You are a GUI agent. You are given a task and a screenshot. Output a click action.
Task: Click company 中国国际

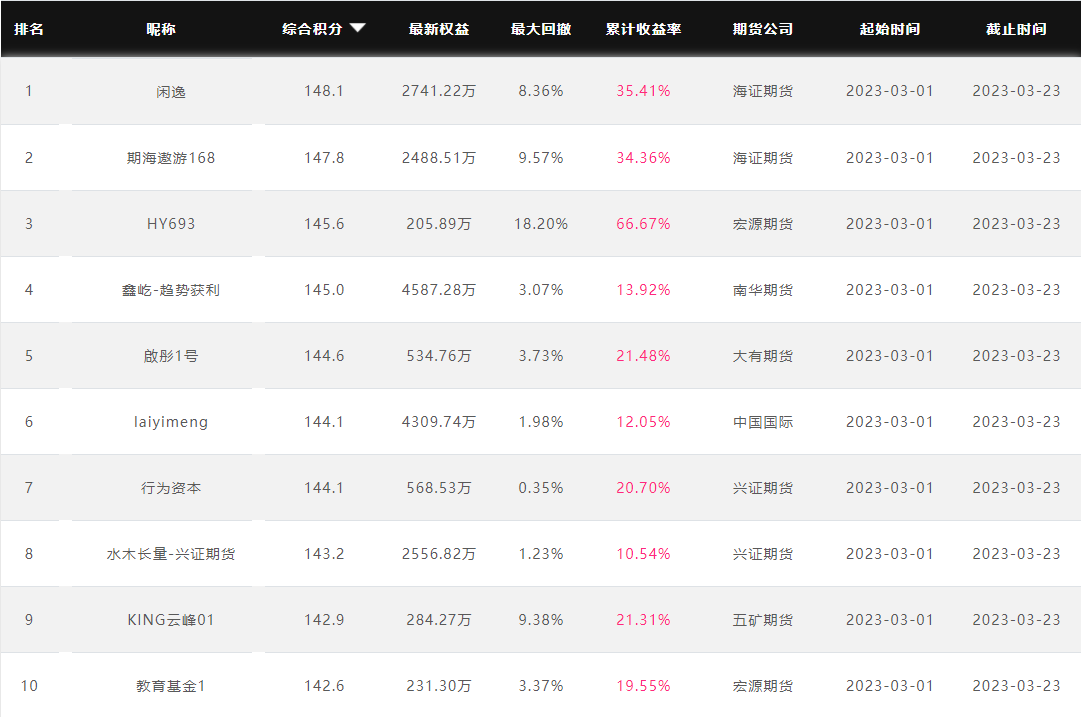point(762,422)
